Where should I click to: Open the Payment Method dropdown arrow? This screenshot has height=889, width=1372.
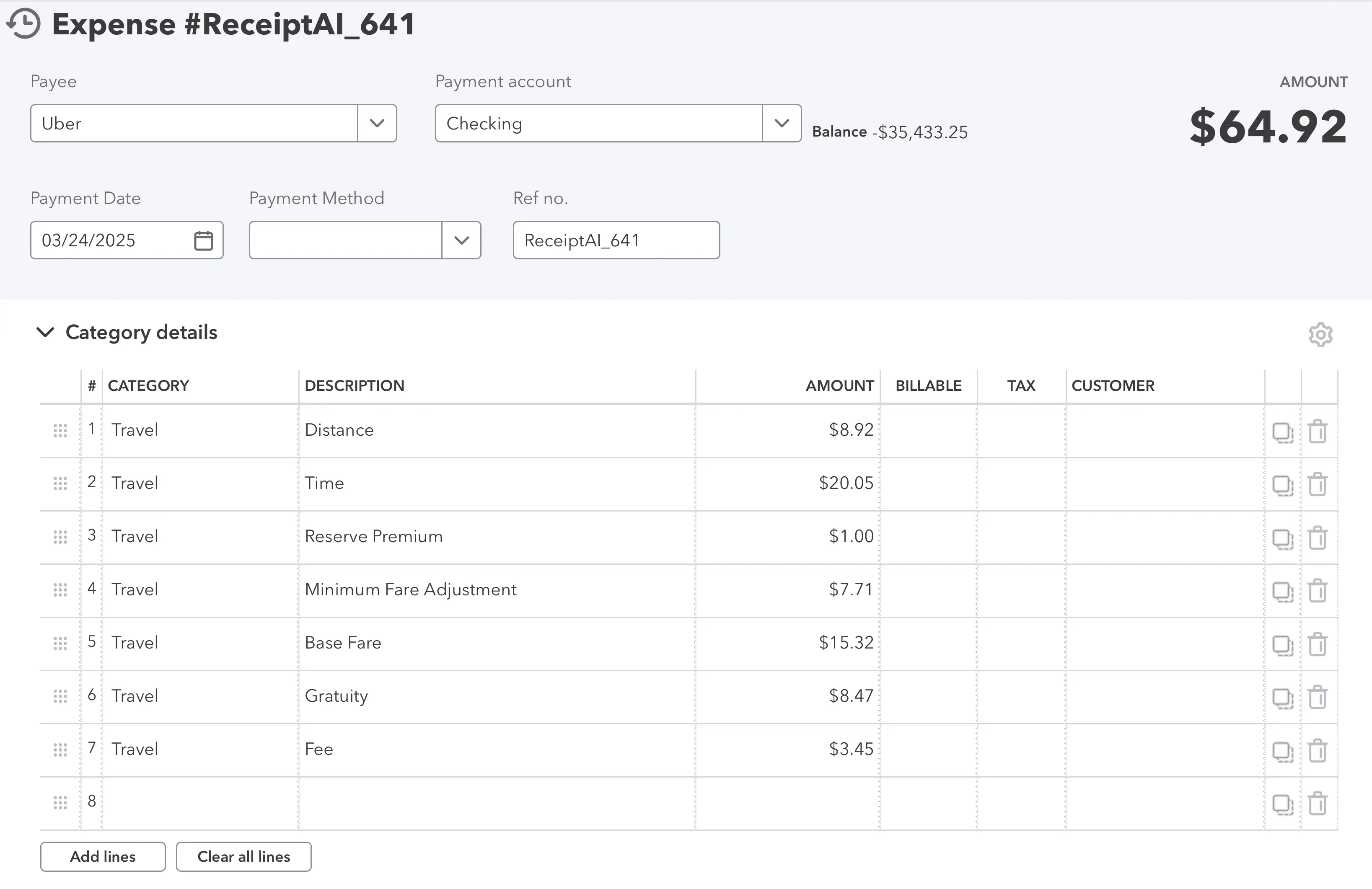[x=461, y=240]
